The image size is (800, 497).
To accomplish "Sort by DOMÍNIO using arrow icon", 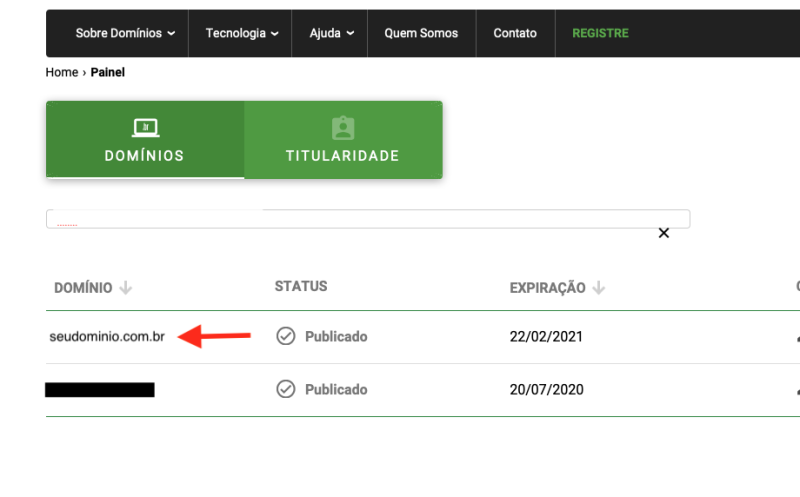I will pos(125,288).
